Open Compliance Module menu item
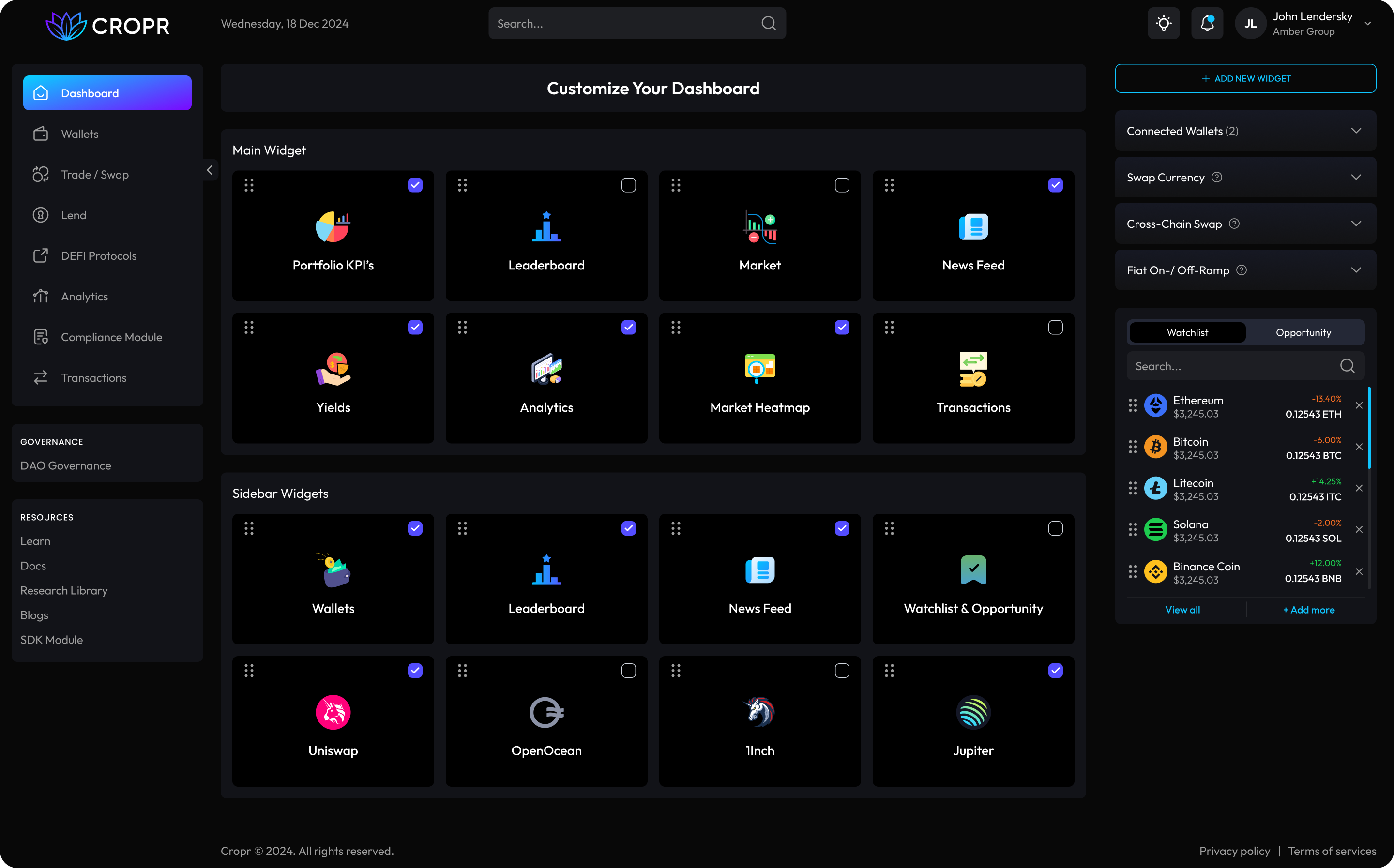The width and height of the screenshot is (1394, 868). pyautogui.click(x=107, y=337)
